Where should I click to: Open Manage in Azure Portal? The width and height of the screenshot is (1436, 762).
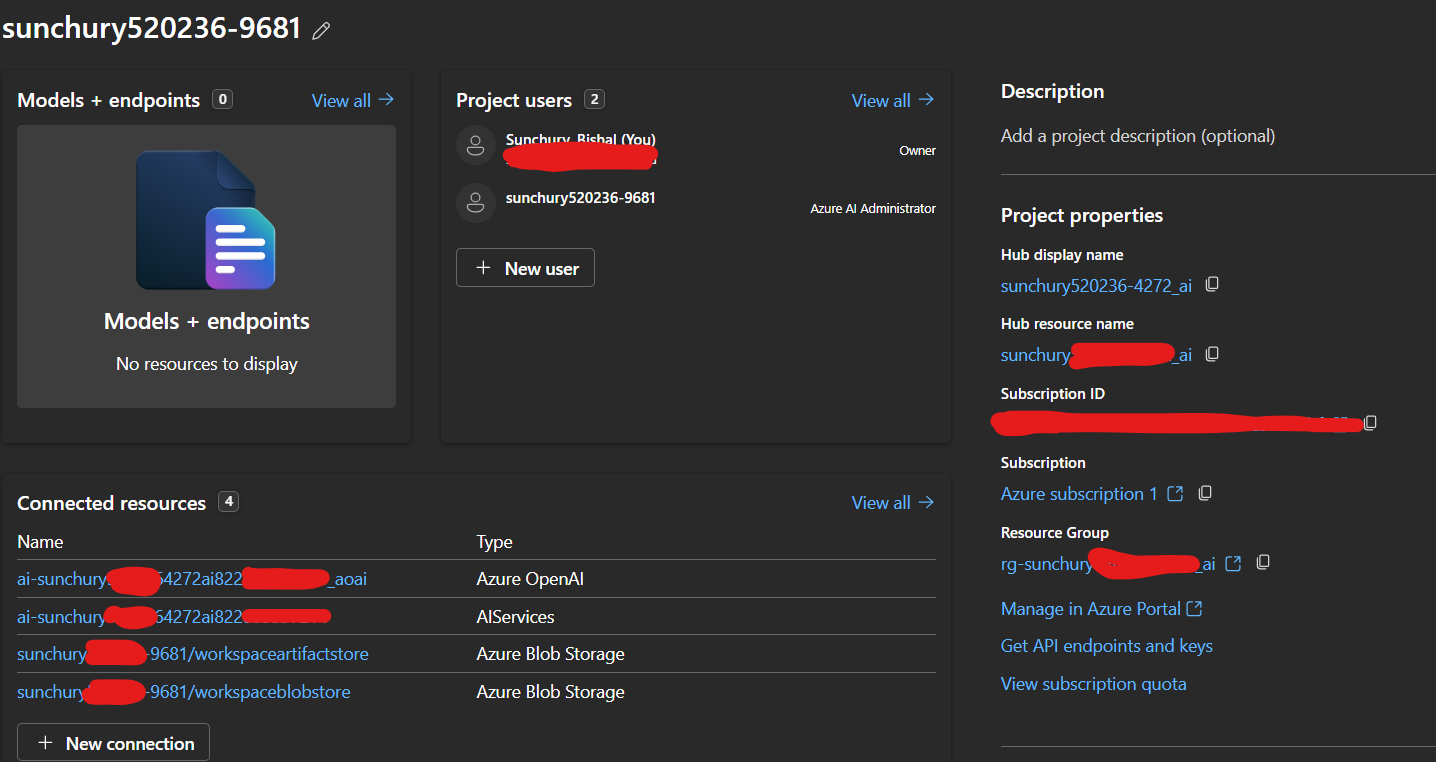[1102, 609]
